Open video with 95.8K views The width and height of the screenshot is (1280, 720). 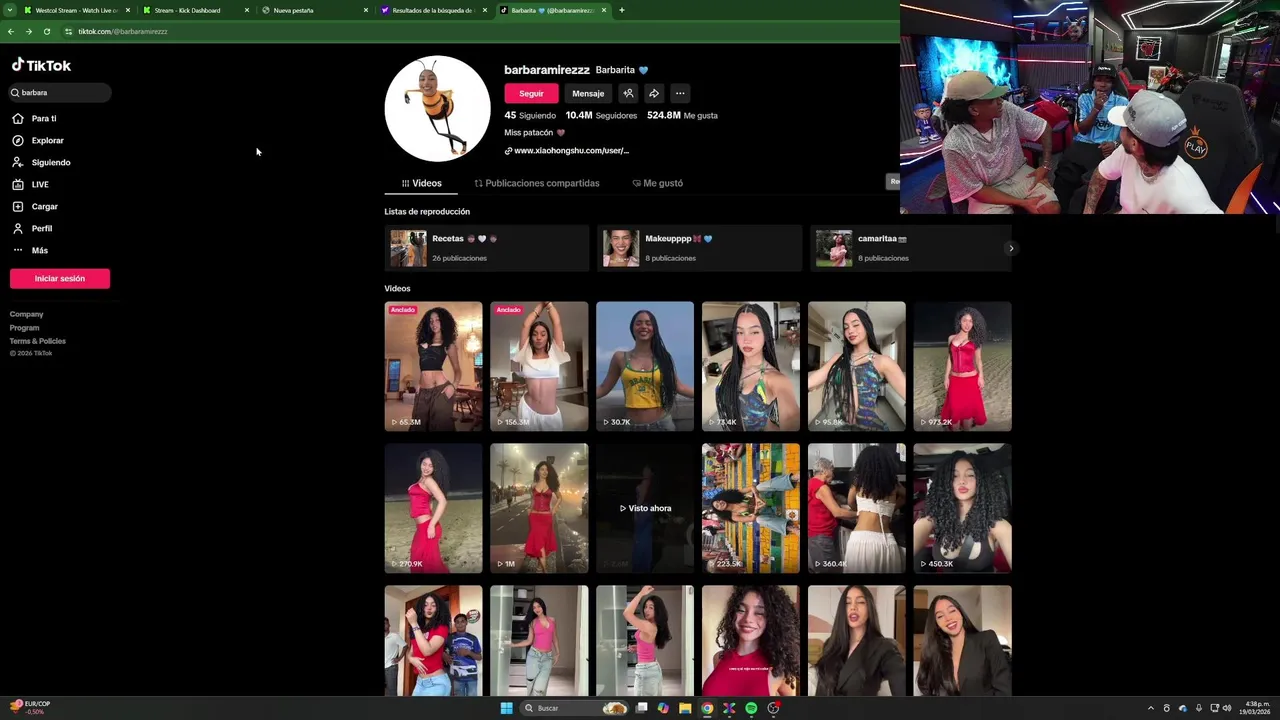pos(857,366)
